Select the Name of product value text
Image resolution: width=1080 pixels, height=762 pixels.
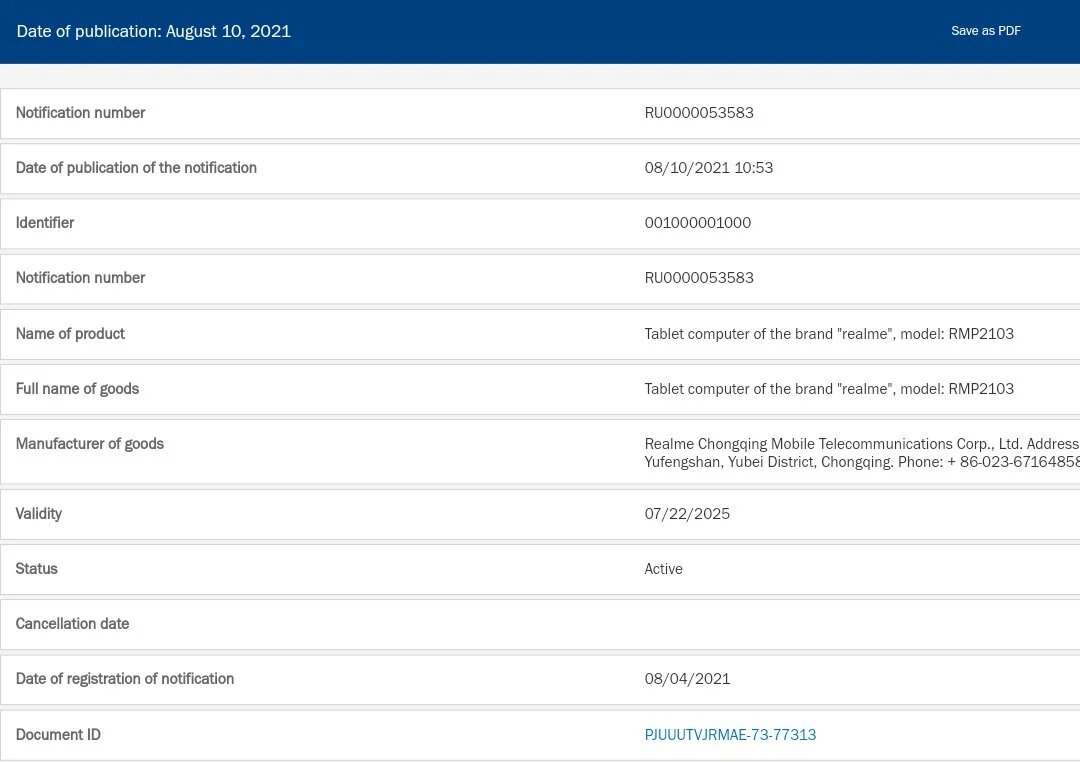[829, 334]
